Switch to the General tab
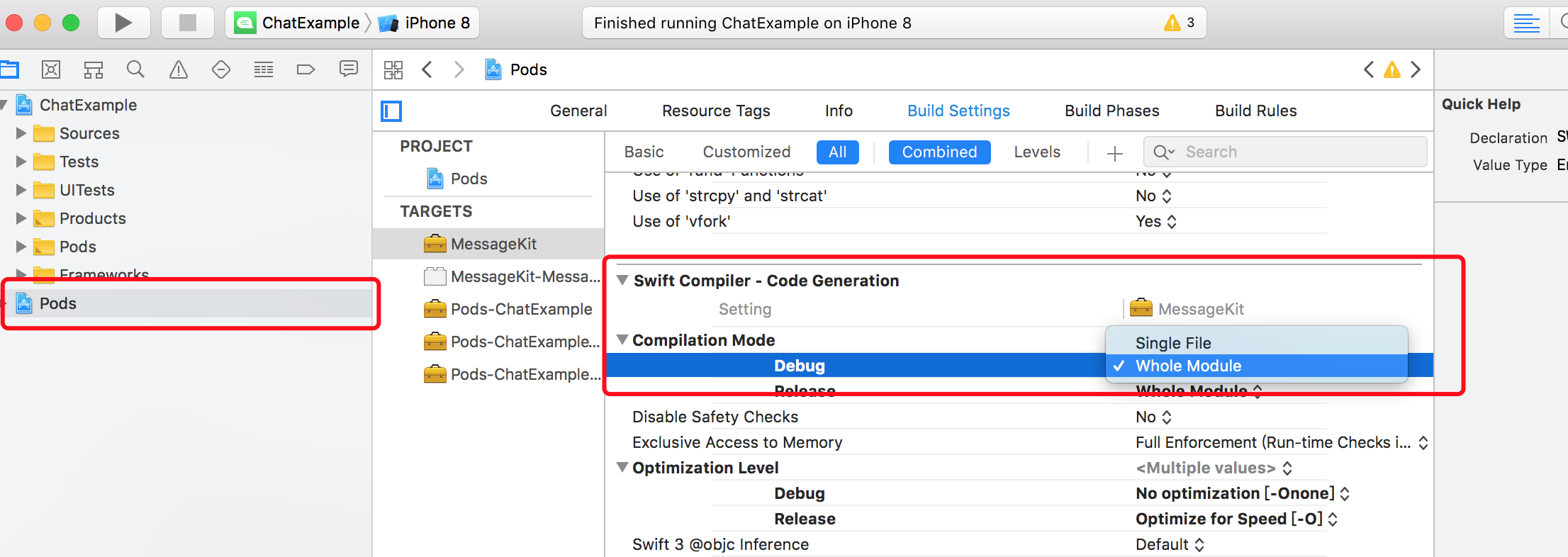1568x557 pixels. (578, 111)
